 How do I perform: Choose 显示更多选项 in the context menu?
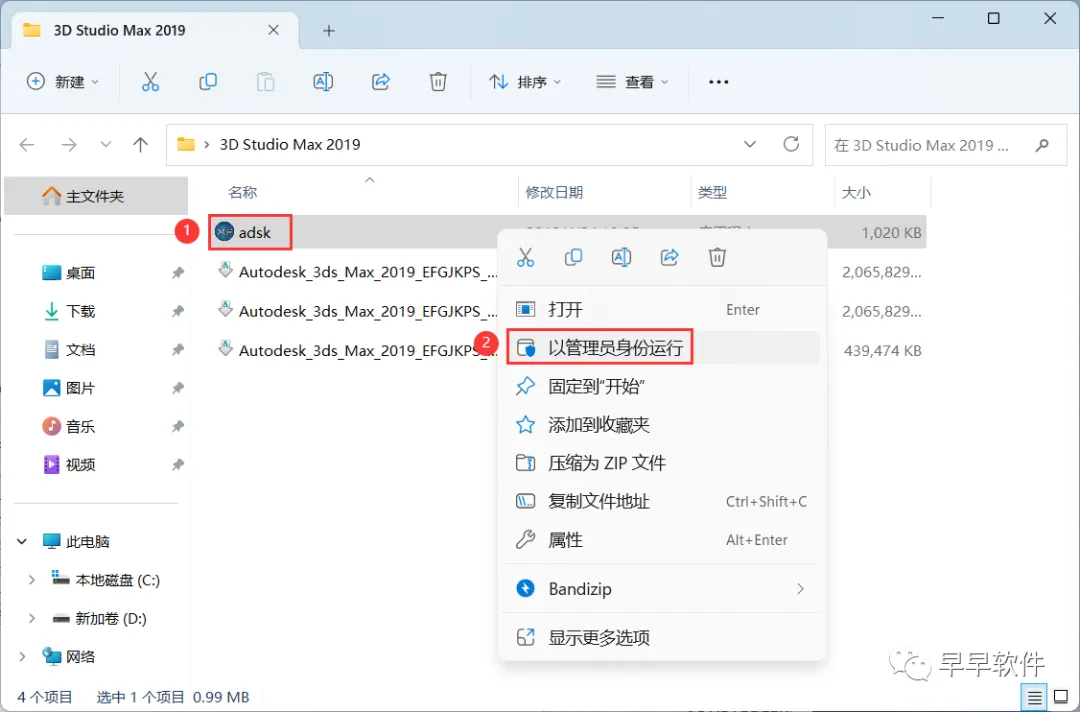663,638
